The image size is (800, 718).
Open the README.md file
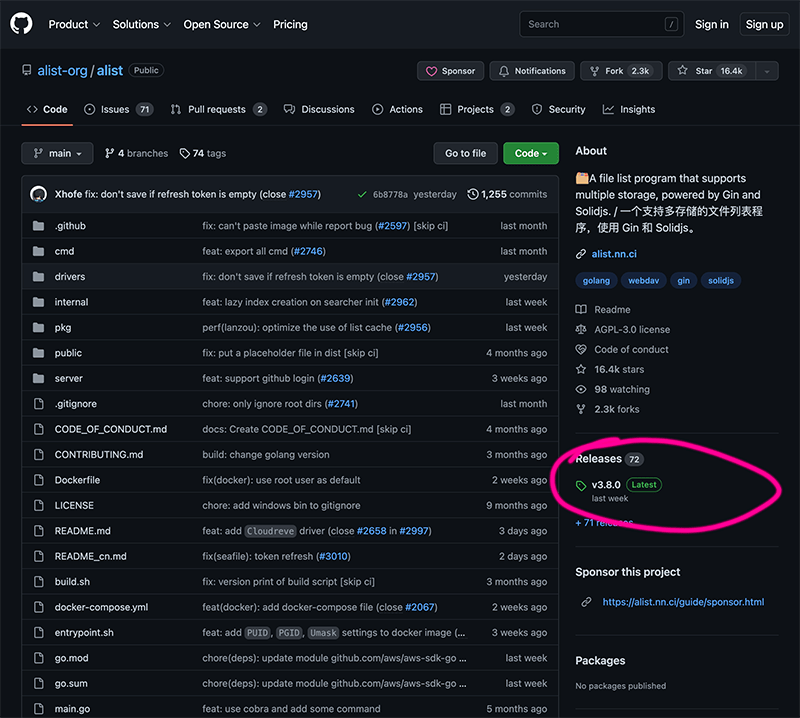[82, 531]
